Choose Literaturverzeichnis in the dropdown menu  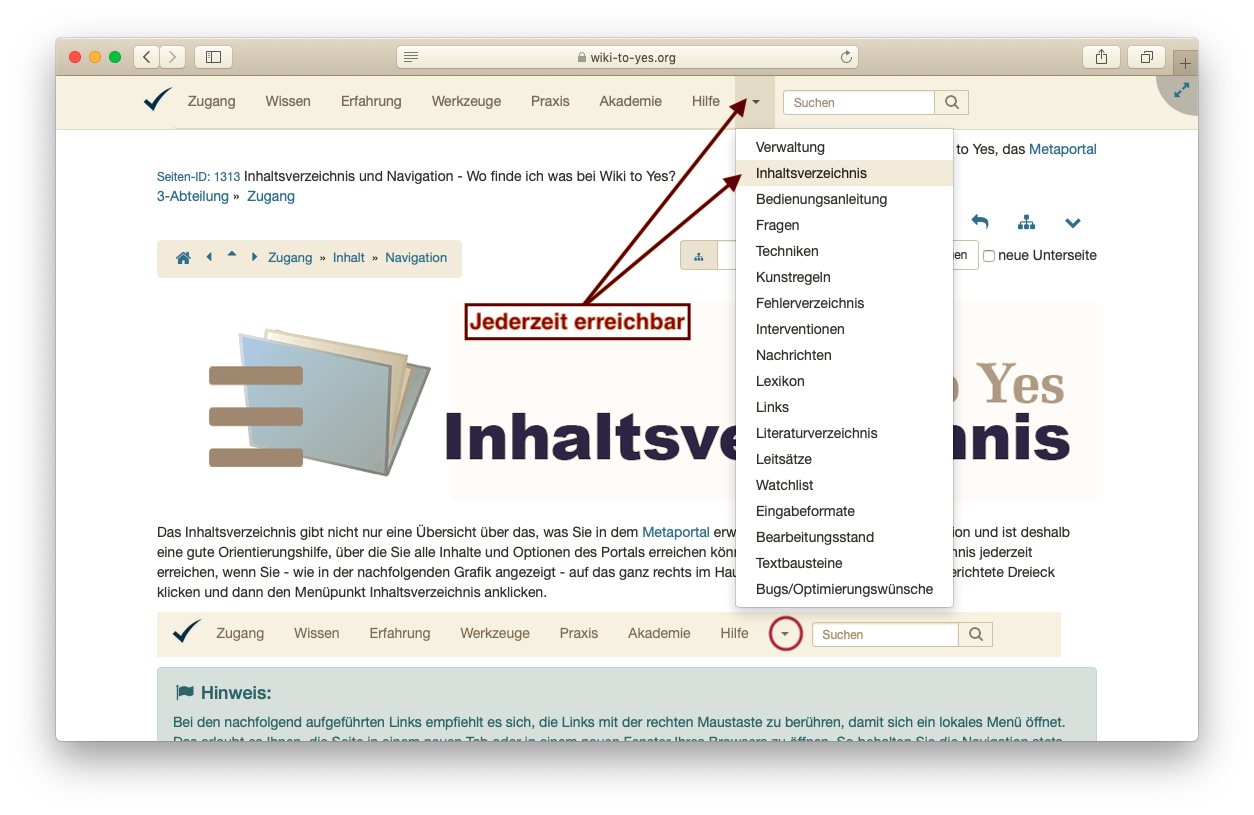(816, 433)
